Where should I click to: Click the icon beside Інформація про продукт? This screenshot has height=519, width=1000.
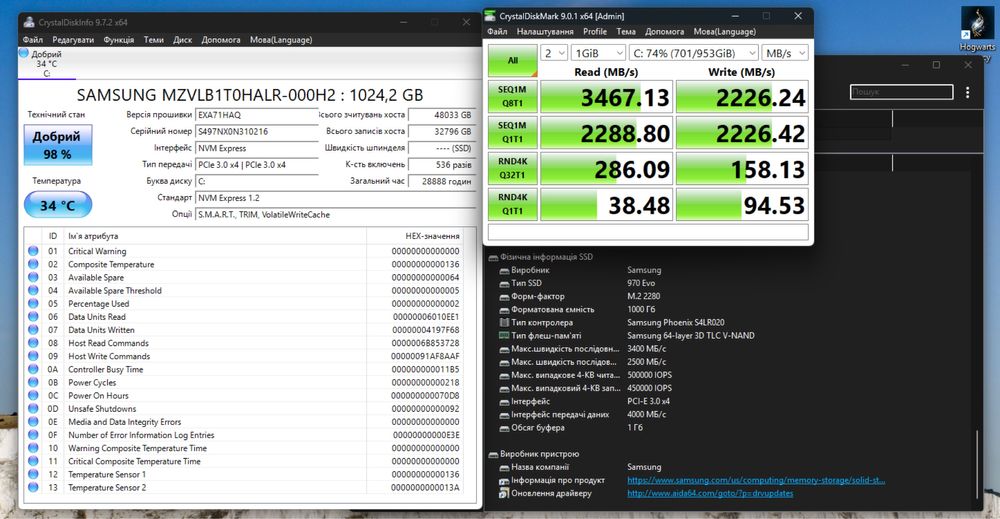pyautogui.click(x=504, y=480)
